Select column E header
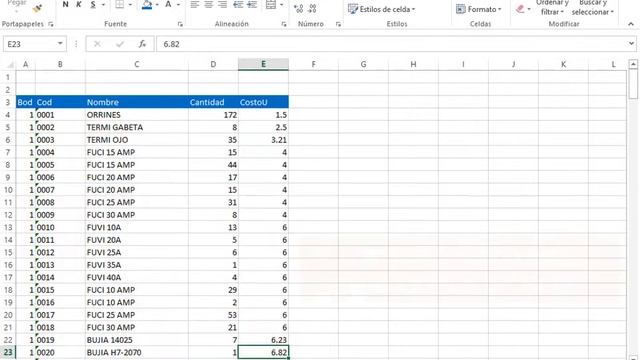Viewport: 640px width, 360px height. pyautogui.click(x=263, y=64)
